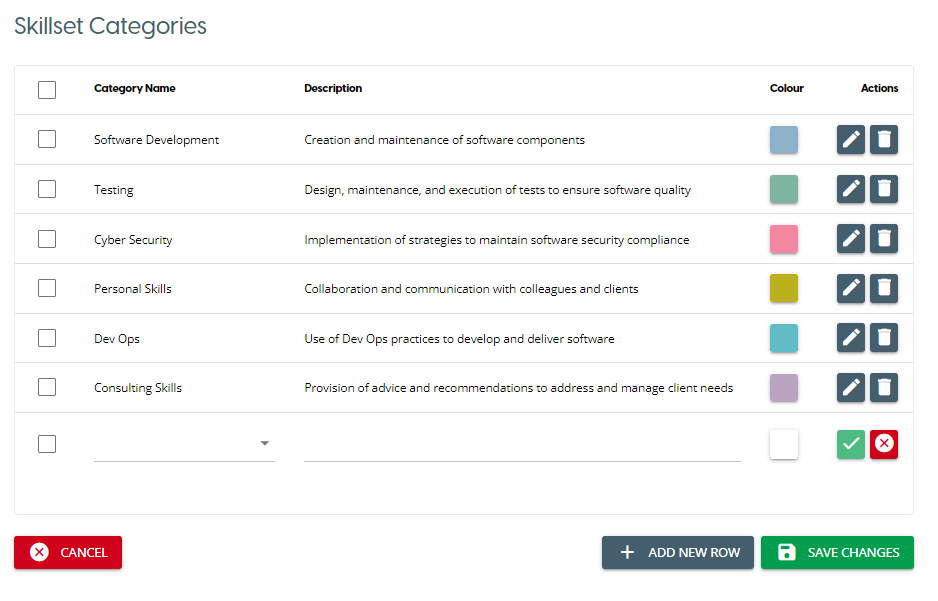Select the Testing row checkbox
Viewport: 938px width, 601px height.
pyautogui.click(x=47, y=189)
